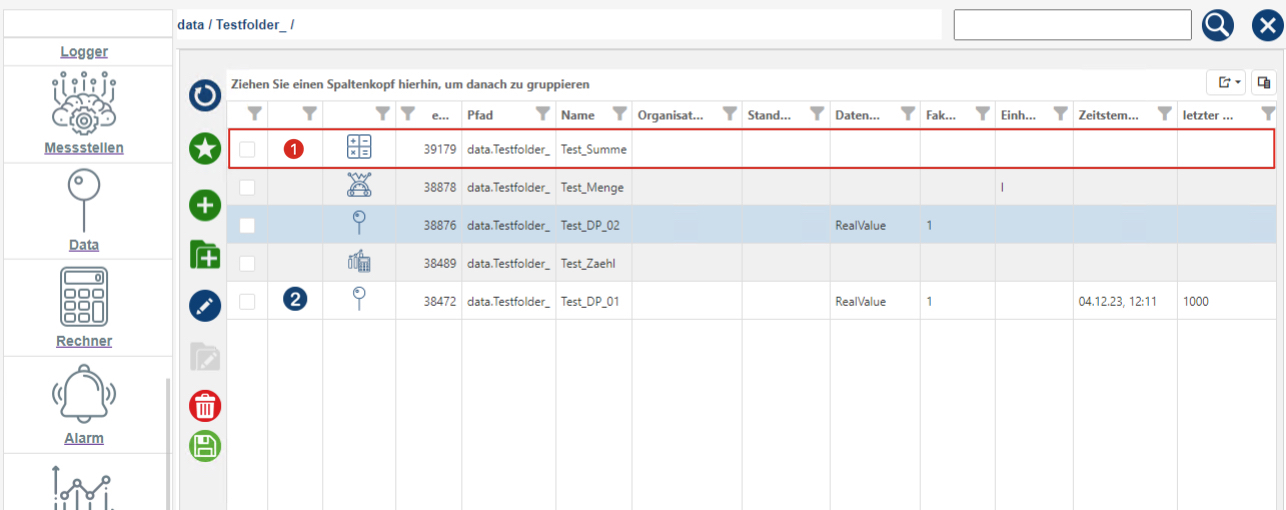Click the green add folder icon

(205, 255)
